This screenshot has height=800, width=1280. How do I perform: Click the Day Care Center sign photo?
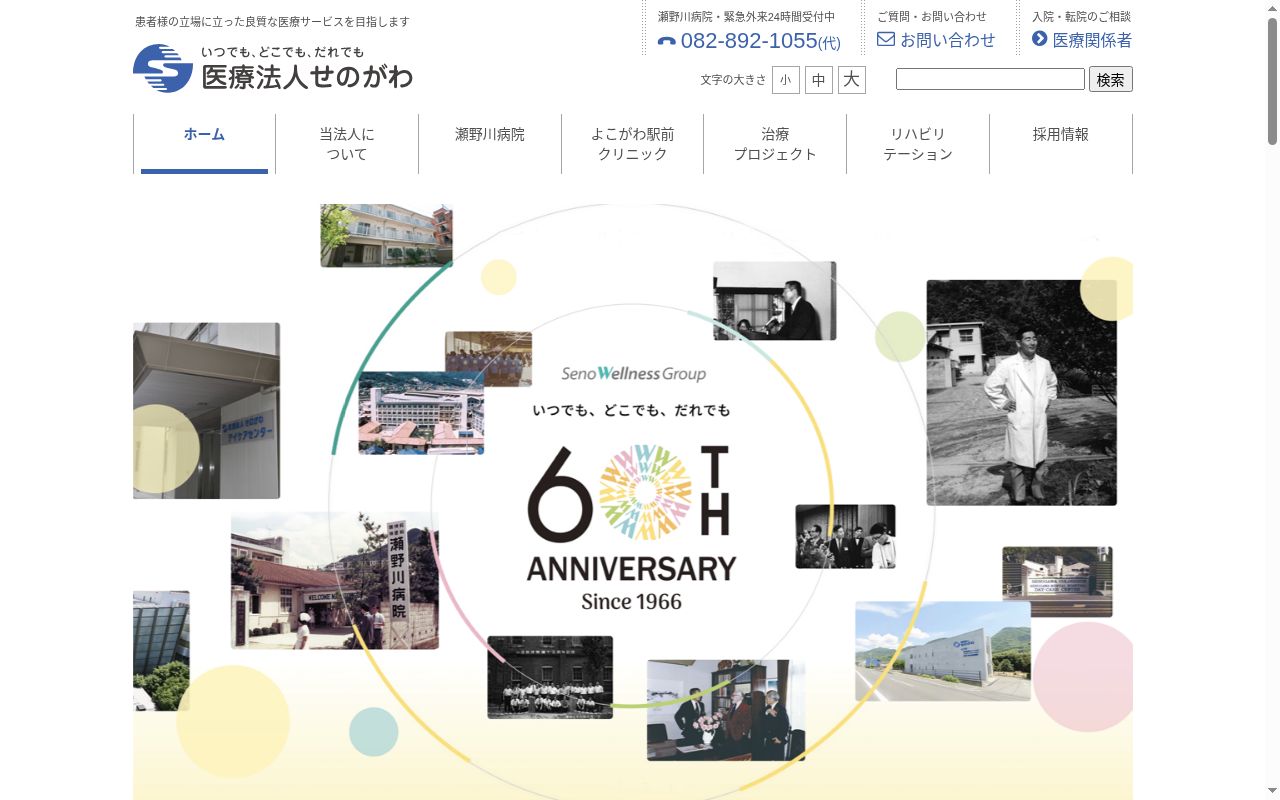click(1057, 582)
